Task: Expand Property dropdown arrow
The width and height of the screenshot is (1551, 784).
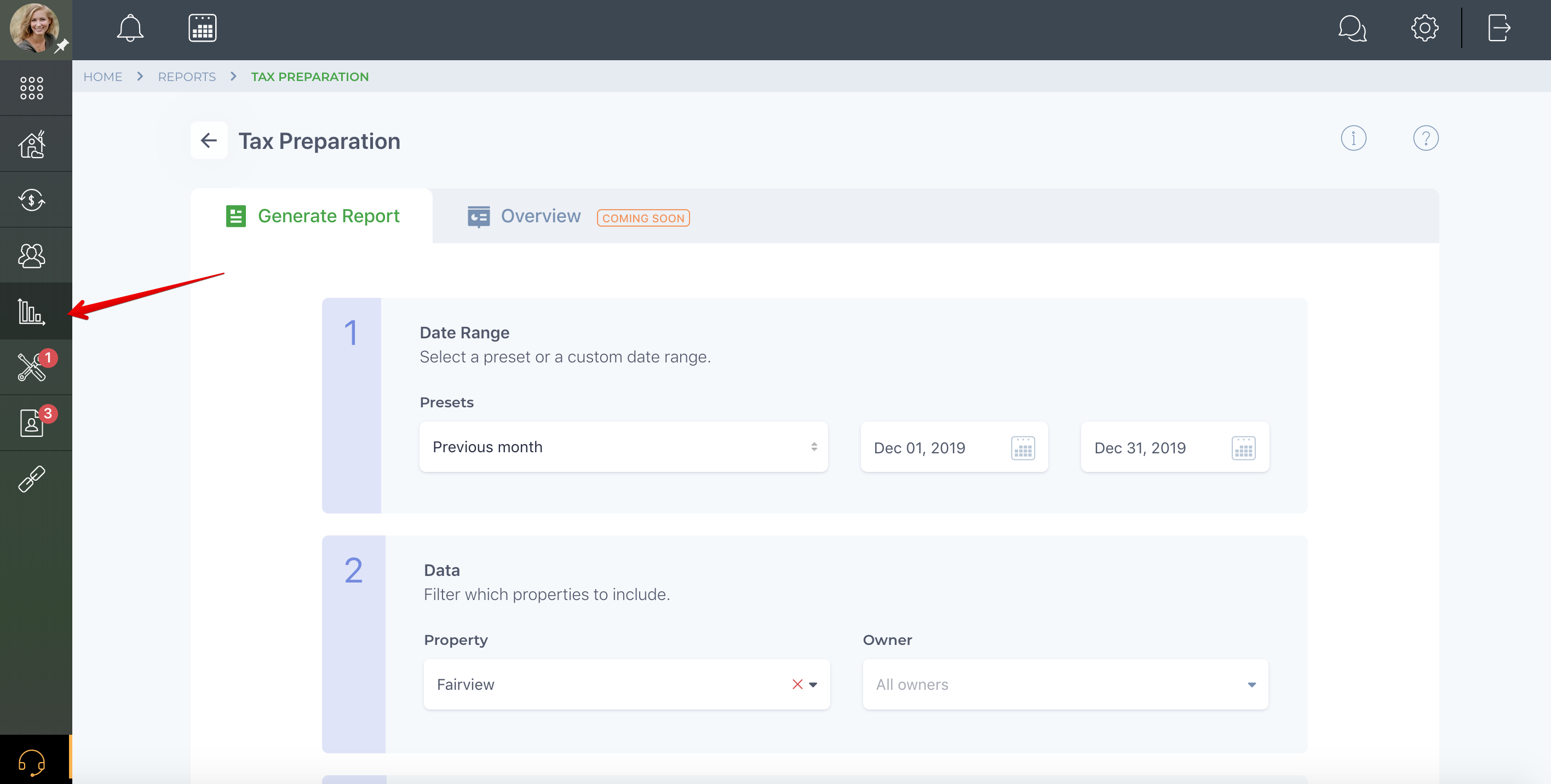Action: point(813,685)
